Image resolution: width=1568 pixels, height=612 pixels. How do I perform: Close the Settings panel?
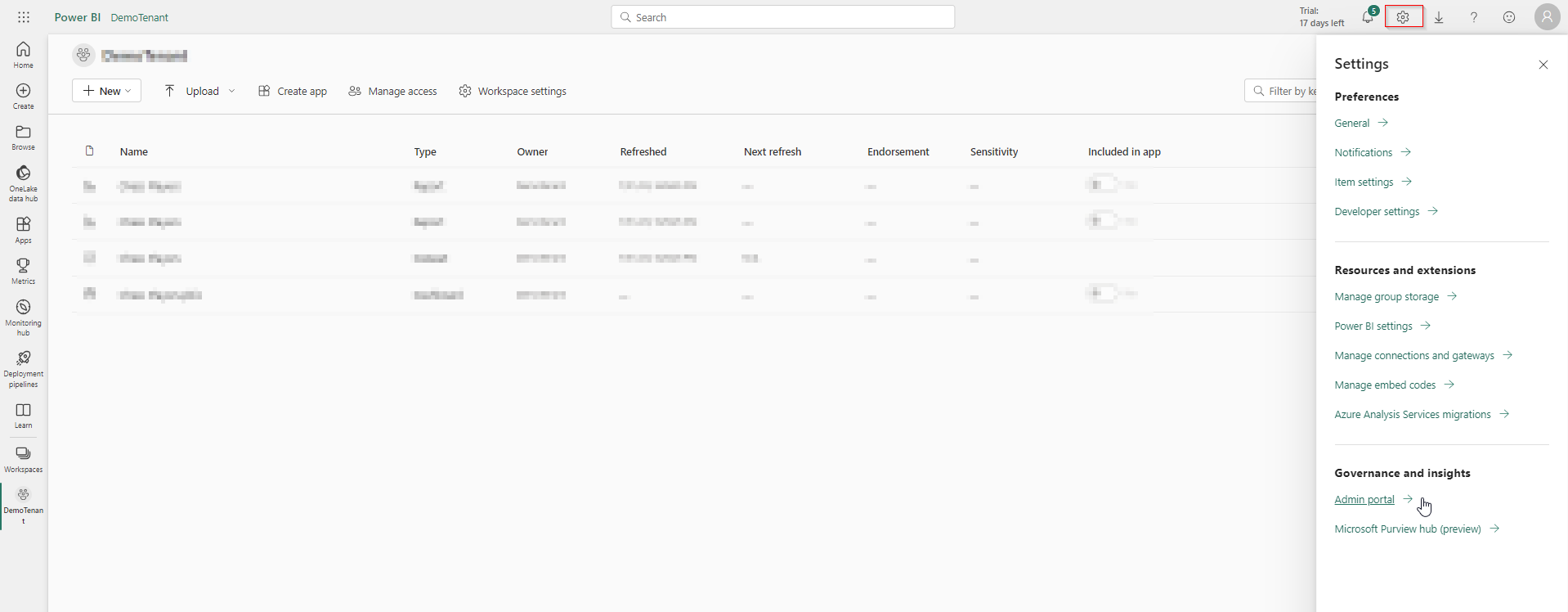tap(1543, 65)
